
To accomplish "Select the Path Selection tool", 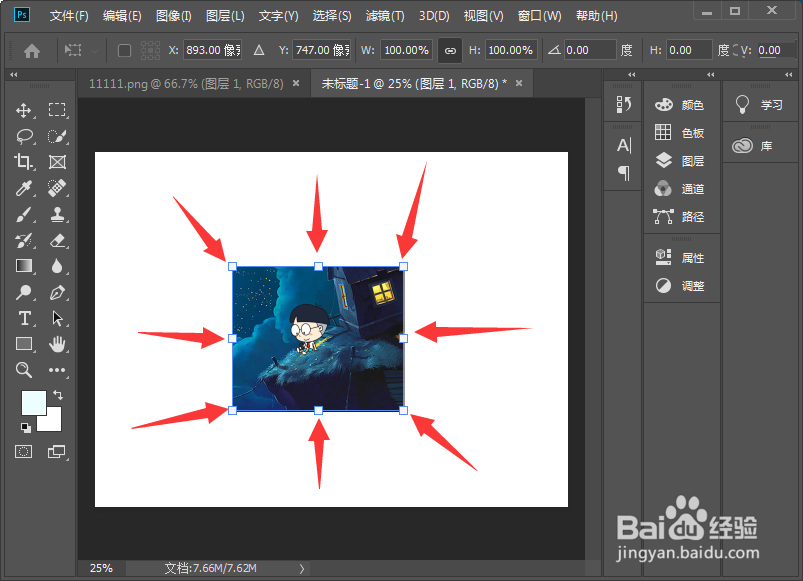I will [x=57, y=318].
